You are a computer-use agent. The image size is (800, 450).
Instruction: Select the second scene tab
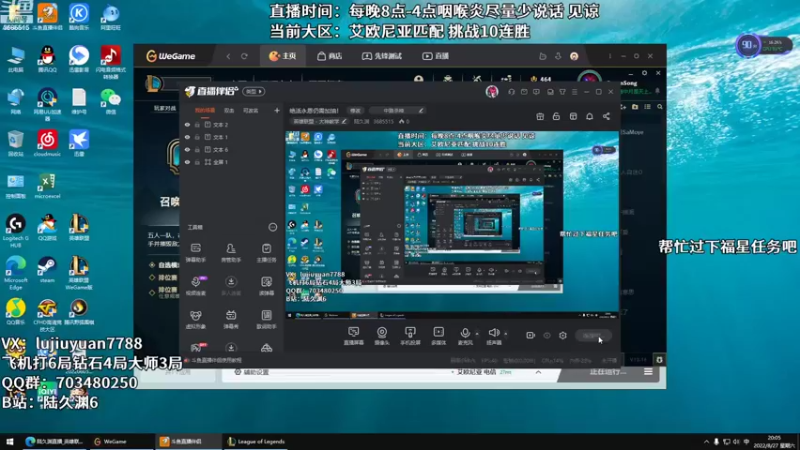(229, 110)
